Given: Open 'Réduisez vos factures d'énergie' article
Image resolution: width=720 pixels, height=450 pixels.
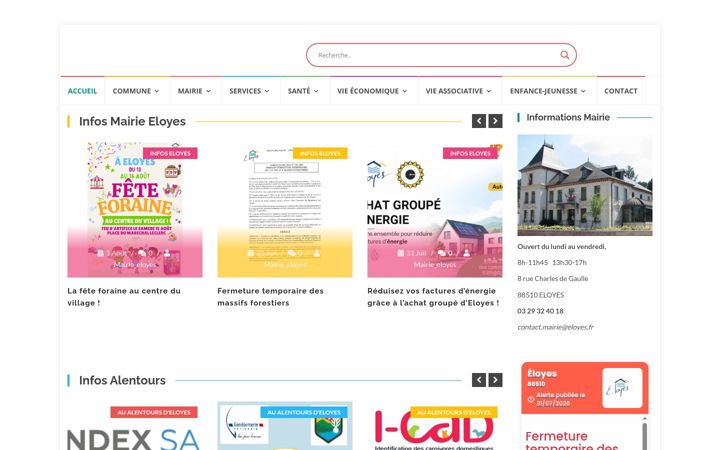Looking at the screenshot, I should point(433,297).
